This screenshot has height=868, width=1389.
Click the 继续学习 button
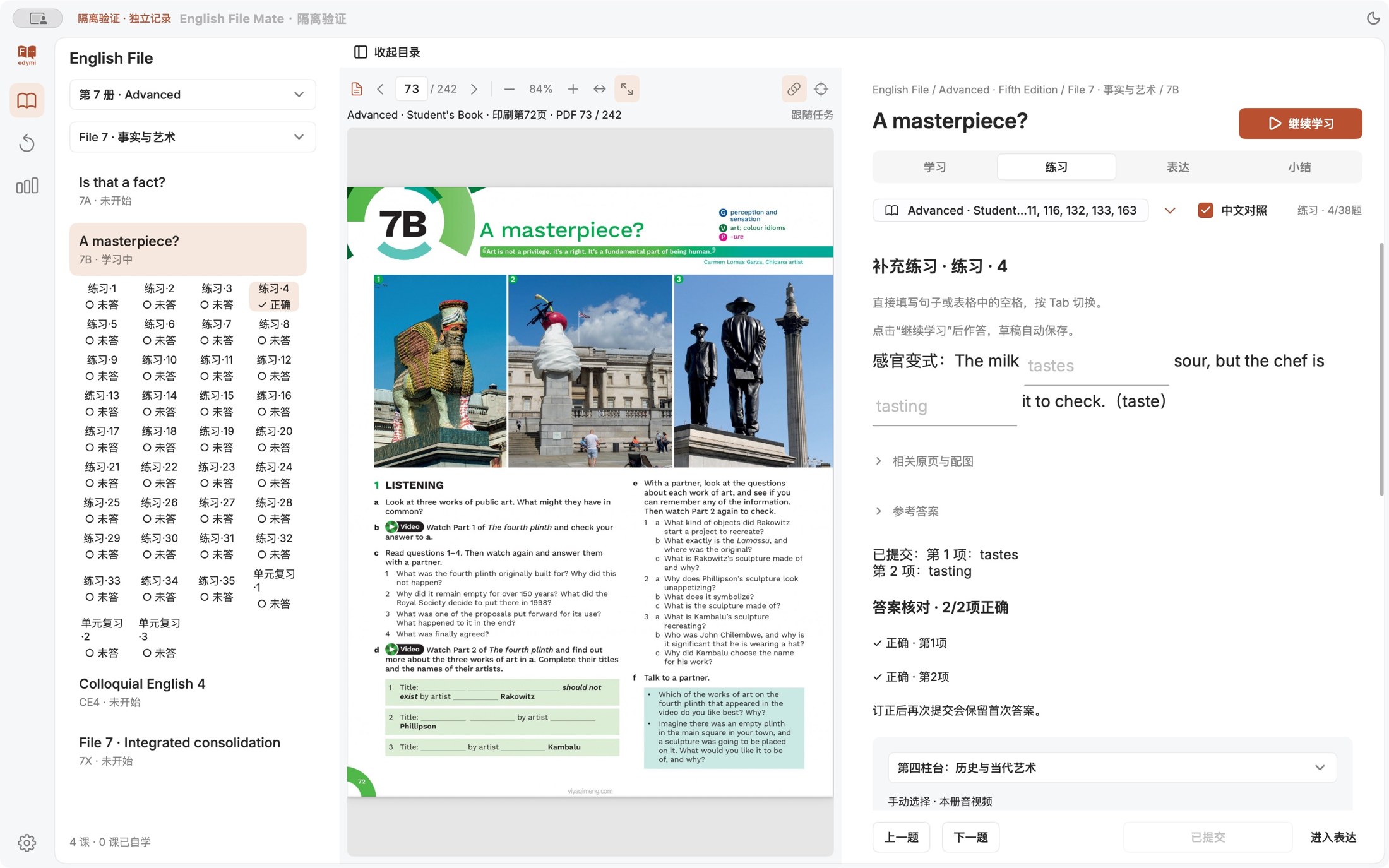pos(1300,124)
